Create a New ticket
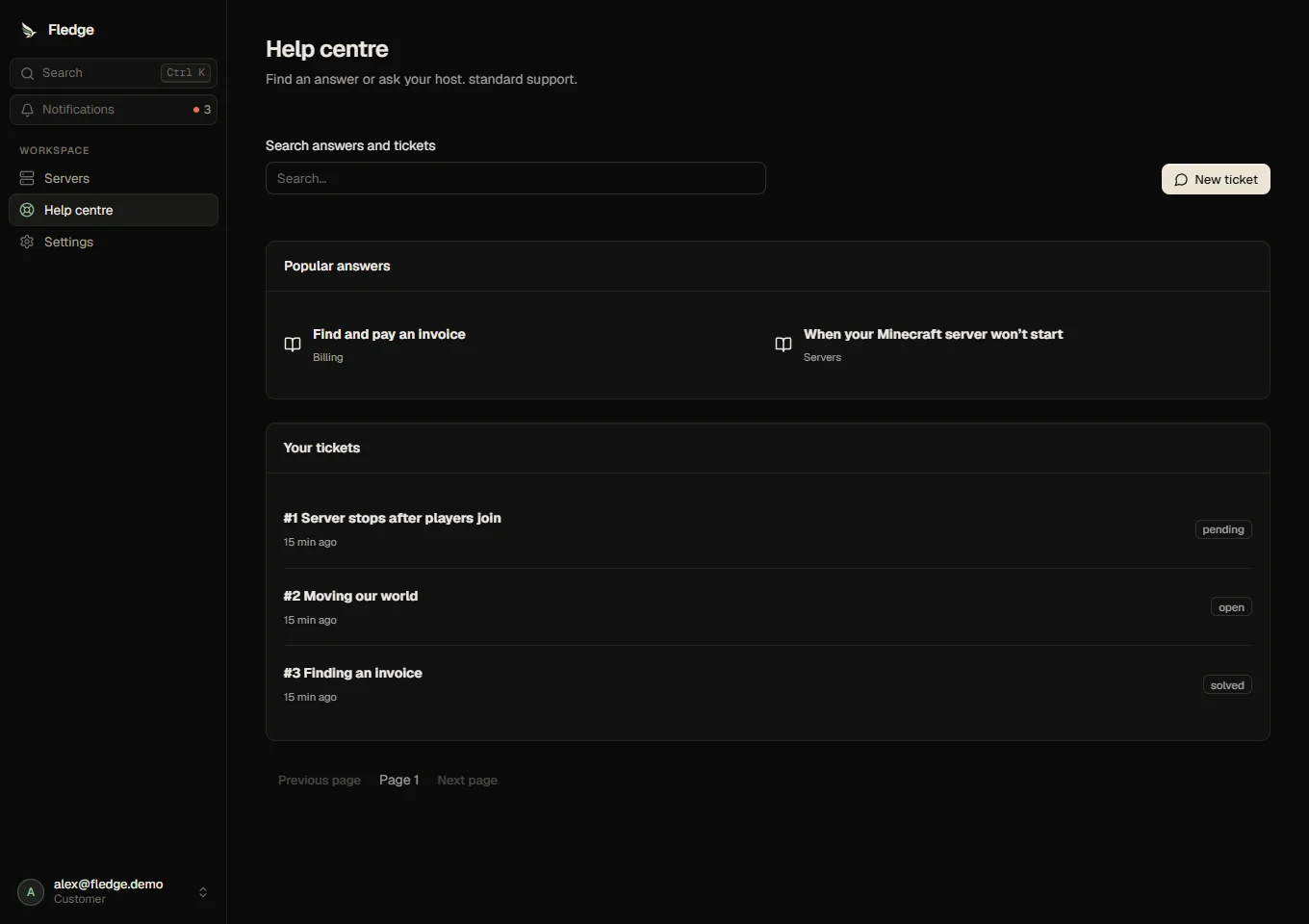This screenshot has width=1309, height=924. (x=1216, y=179)
